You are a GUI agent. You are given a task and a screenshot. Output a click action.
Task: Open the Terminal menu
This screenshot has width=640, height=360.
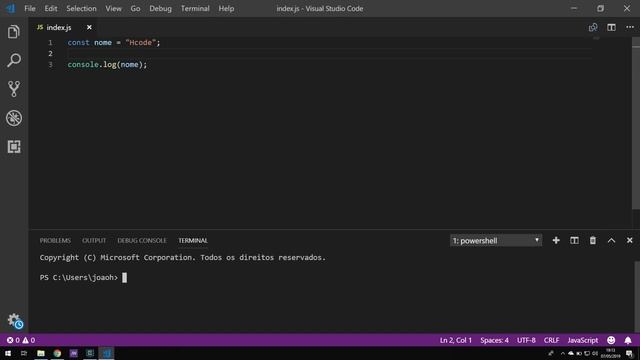coord(195,9)
